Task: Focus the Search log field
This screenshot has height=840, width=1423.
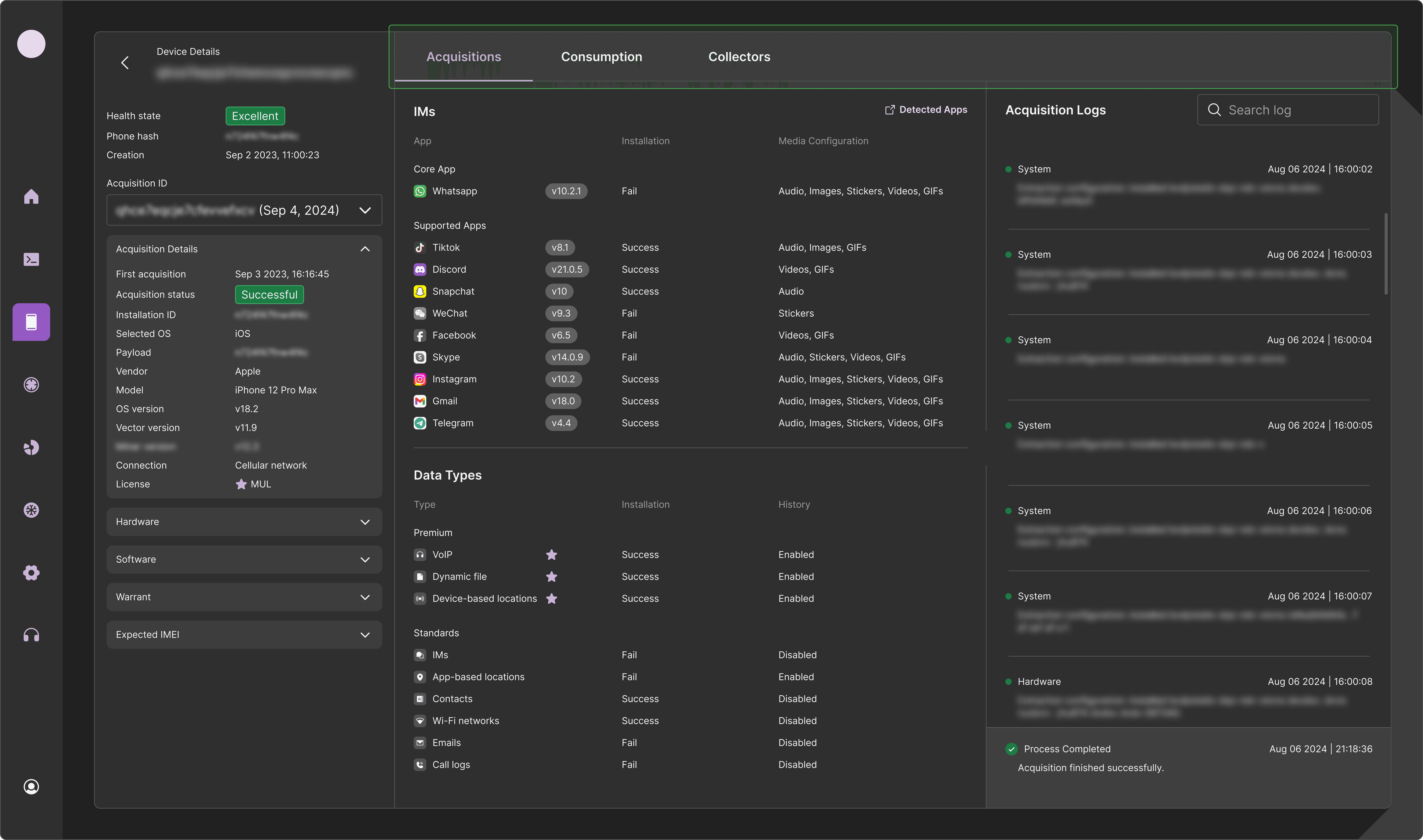Action: click(1288, 110)
